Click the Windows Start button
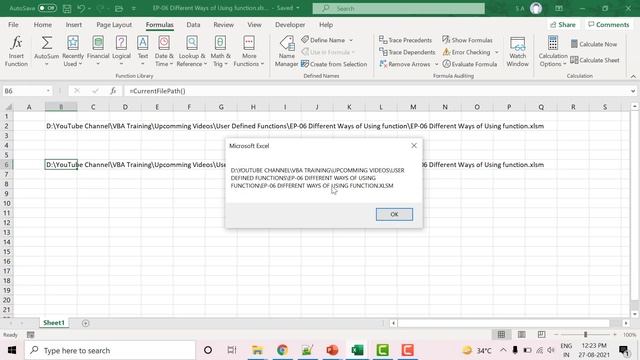Image resolution: width=640 pixels, height=360 pixels. point(11,350)
